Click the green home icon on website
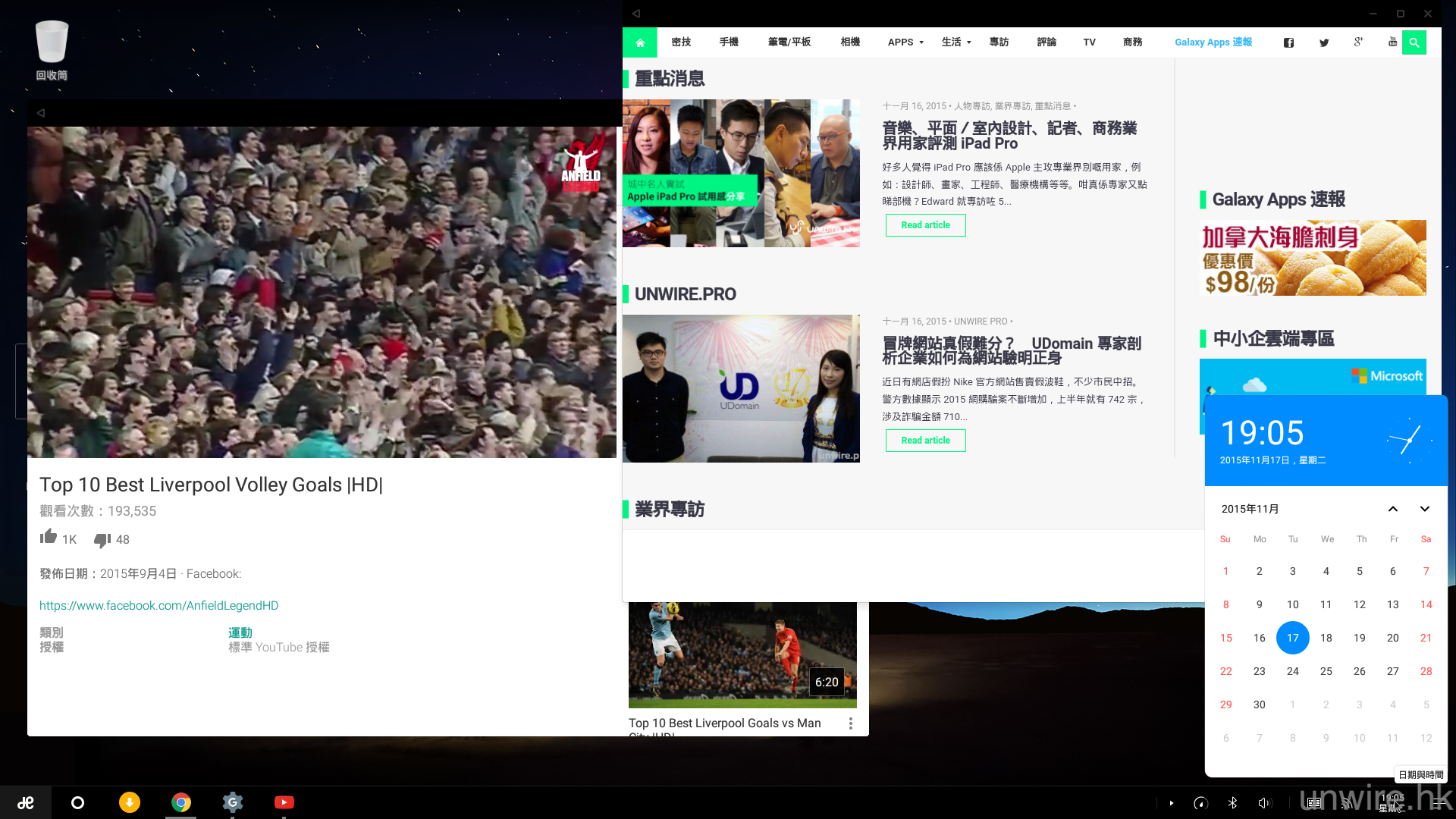The image size is (1456, 819). click(640, 42)
